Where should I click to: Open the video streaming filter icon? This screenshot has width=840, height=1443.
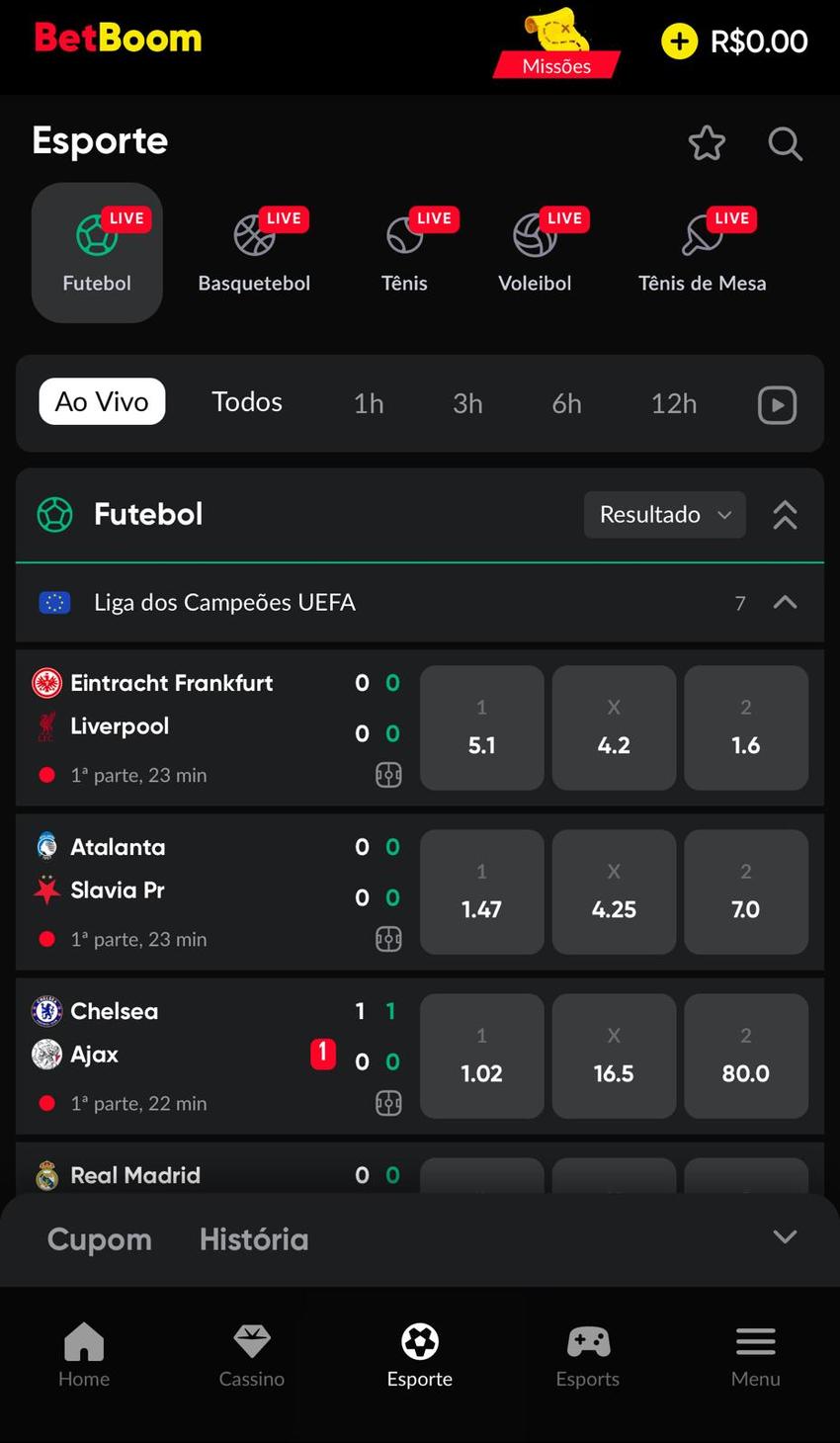tap(777, 403)
